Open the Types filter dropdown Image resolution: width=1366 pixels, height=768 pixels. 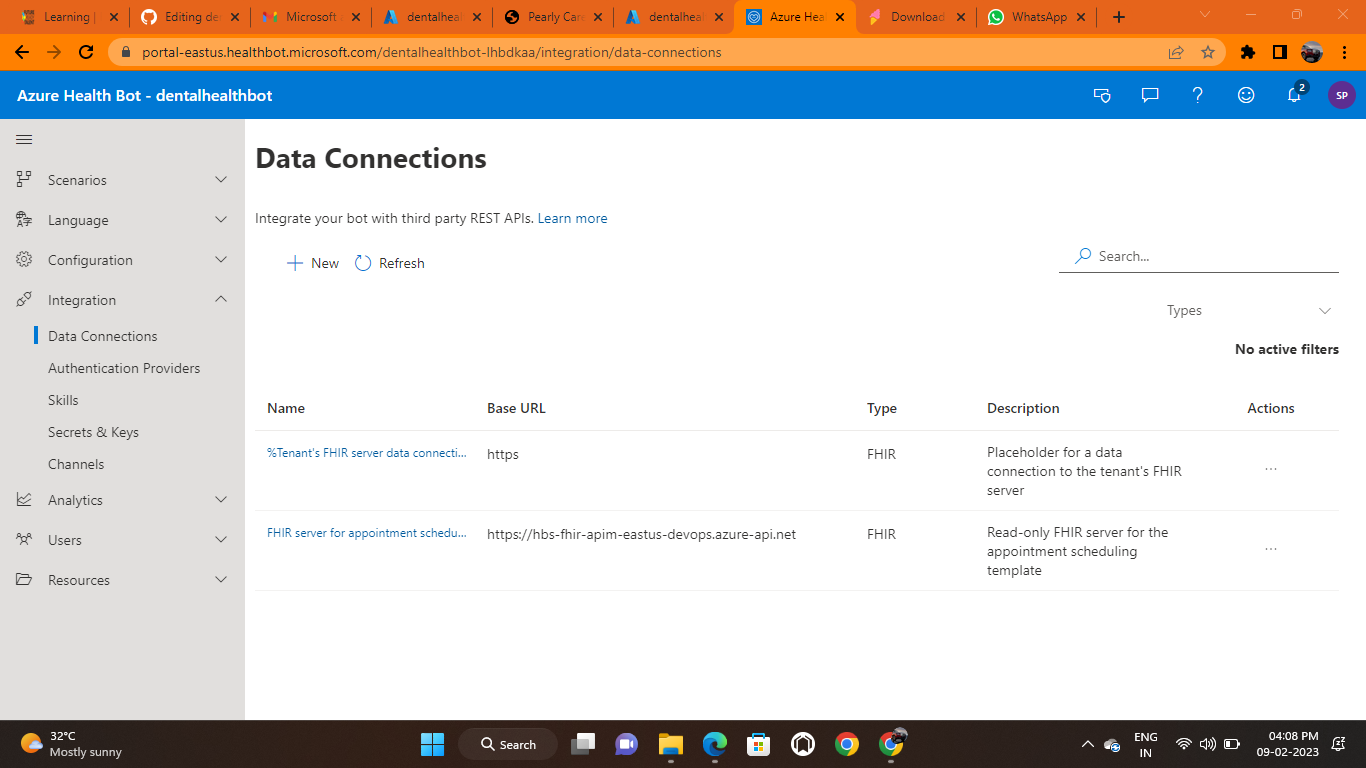(1249, 311)
